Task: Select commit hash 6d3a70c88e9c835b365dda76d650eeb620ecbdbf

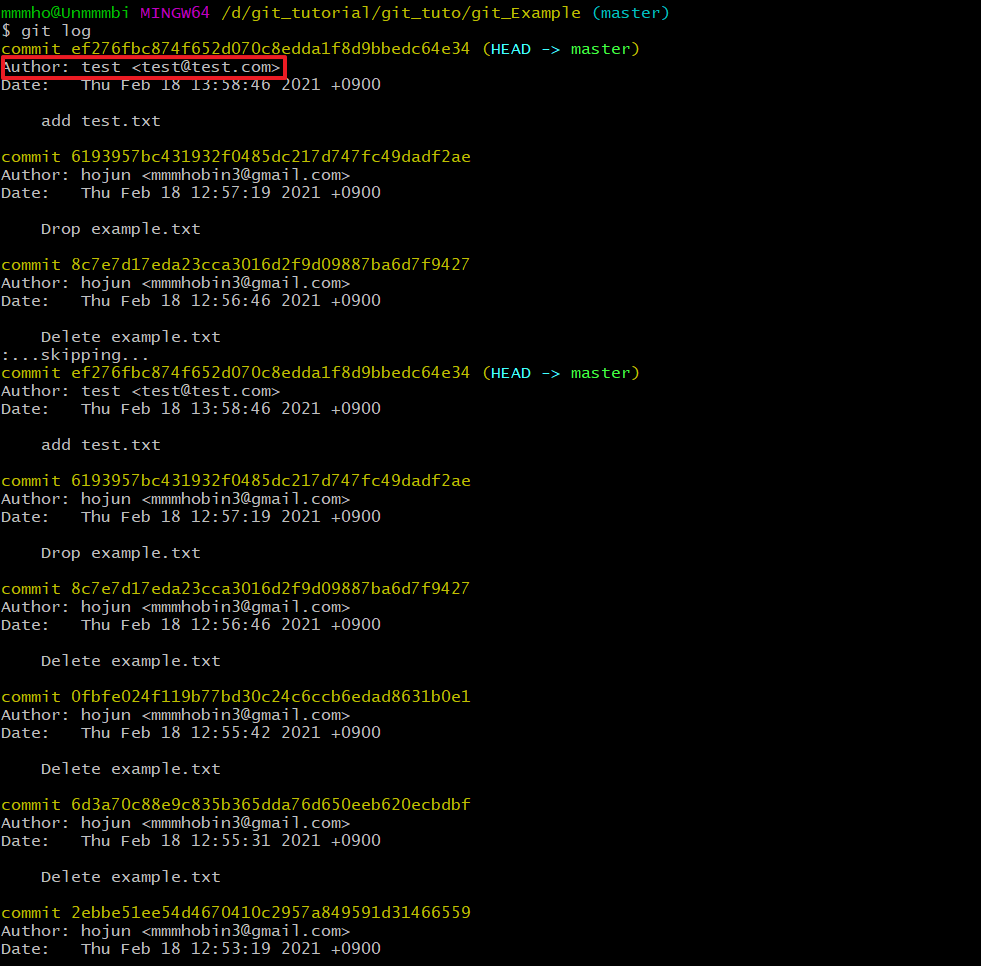Action: (x=270, y=805)
